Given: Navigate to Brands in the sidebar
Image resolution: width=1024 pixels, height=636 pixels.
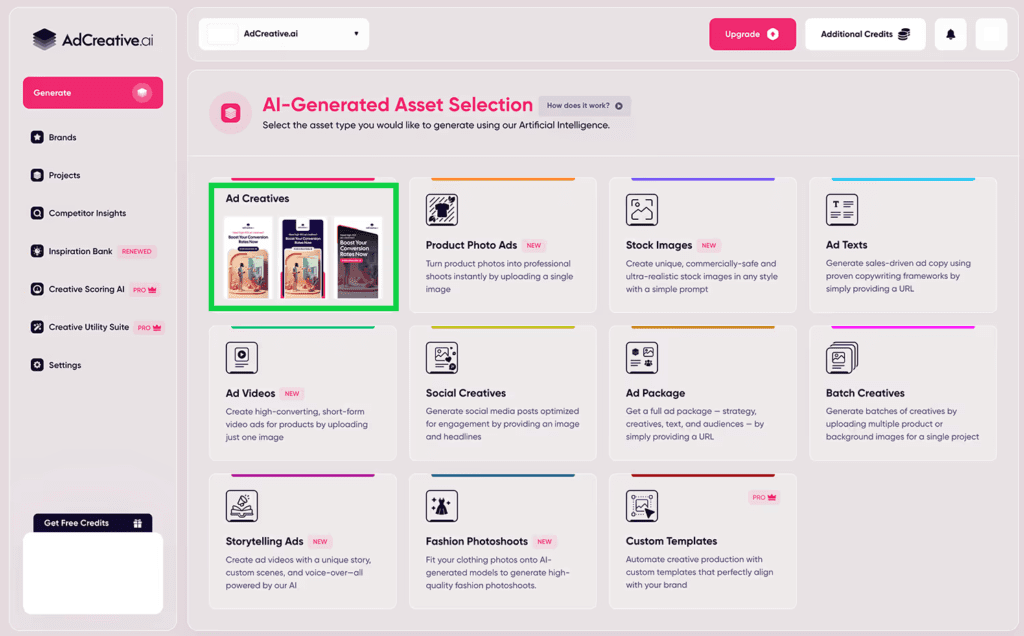Looking at the screenshot, I should [x=62, y=137].
